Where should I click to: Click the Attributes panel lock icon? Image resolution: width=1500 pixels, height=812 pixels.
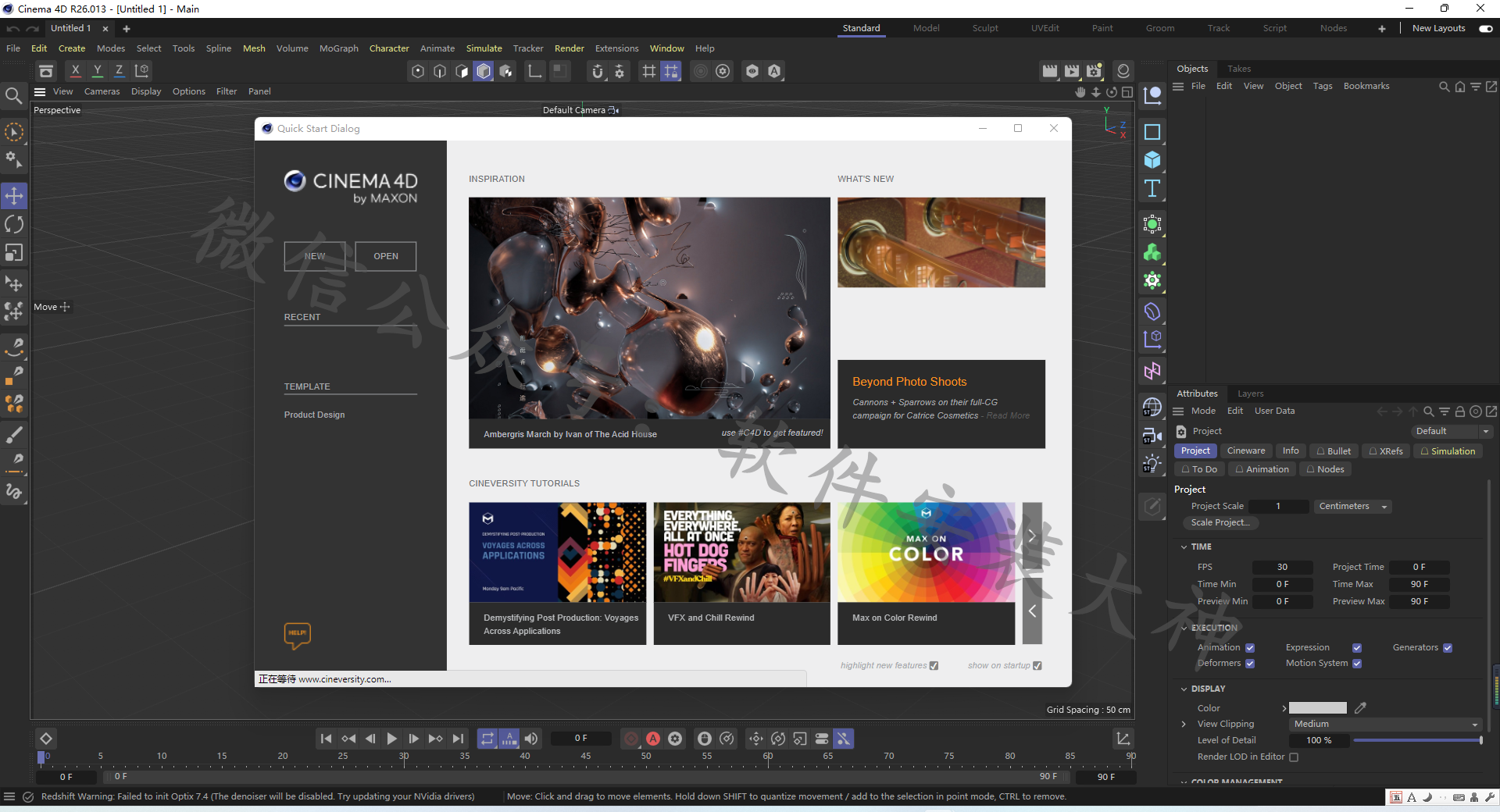point(1459,411)
